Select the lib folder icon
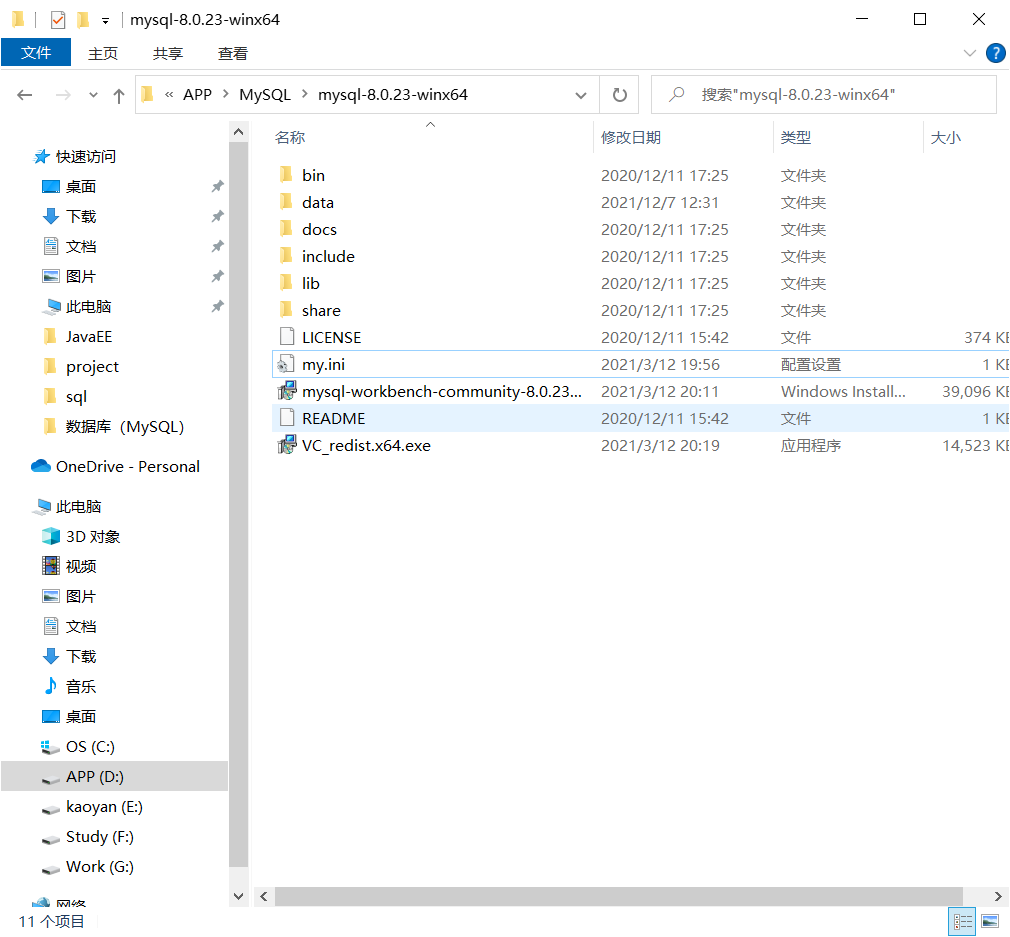Viewport: 1010px width, 937px height. click(x=286, y=283)
